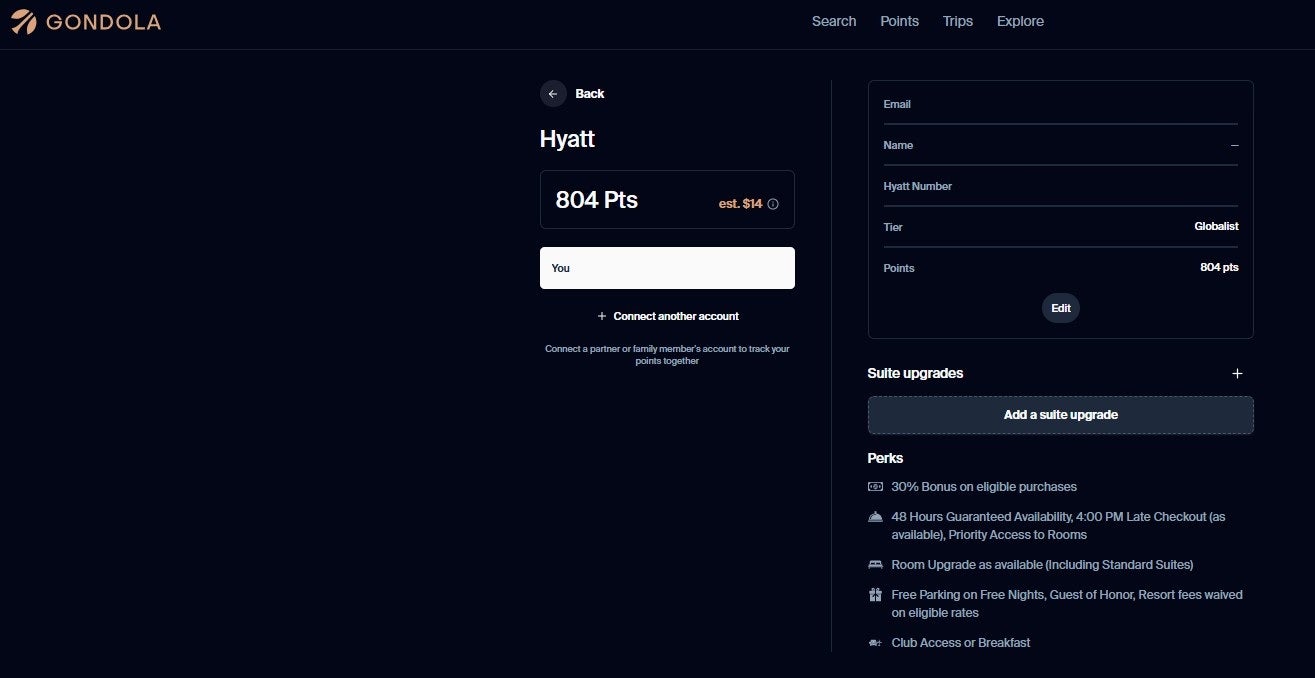
Task: Click the 804 pts value in Points row
Action: click(x=1219, y=268)
